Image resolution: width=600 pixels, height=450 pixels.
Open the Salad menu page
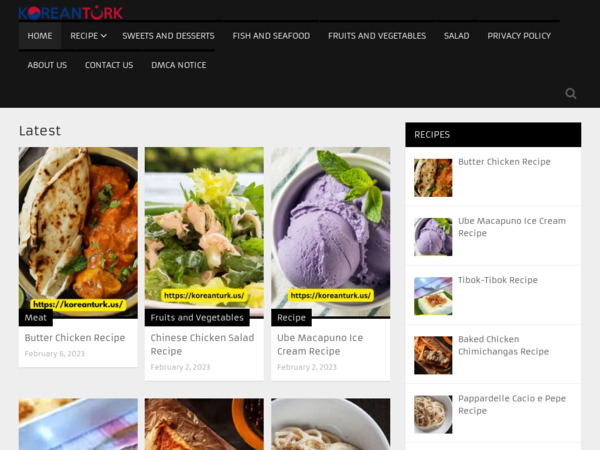[456, 36]
